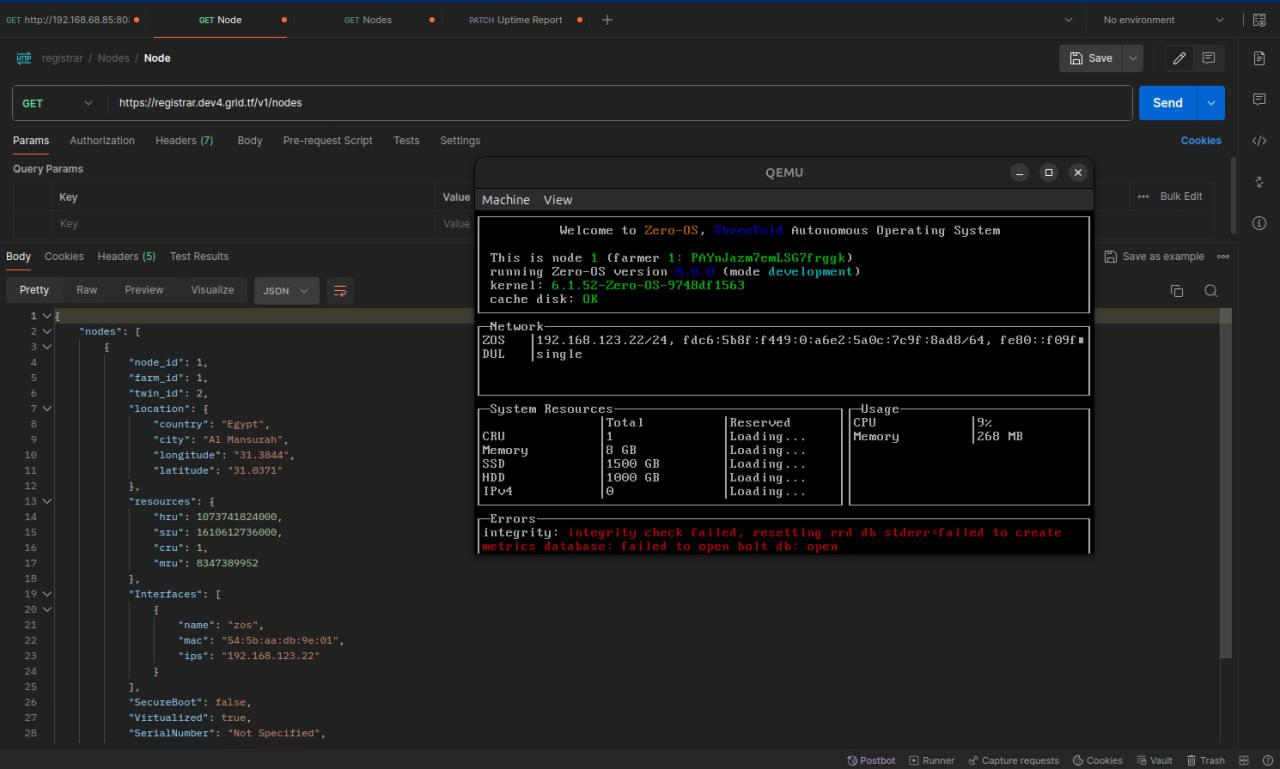Viewport: 1280px width, 769px height.
Task: Open Cookies in the status bar
Action: [x=1097, y=760]
